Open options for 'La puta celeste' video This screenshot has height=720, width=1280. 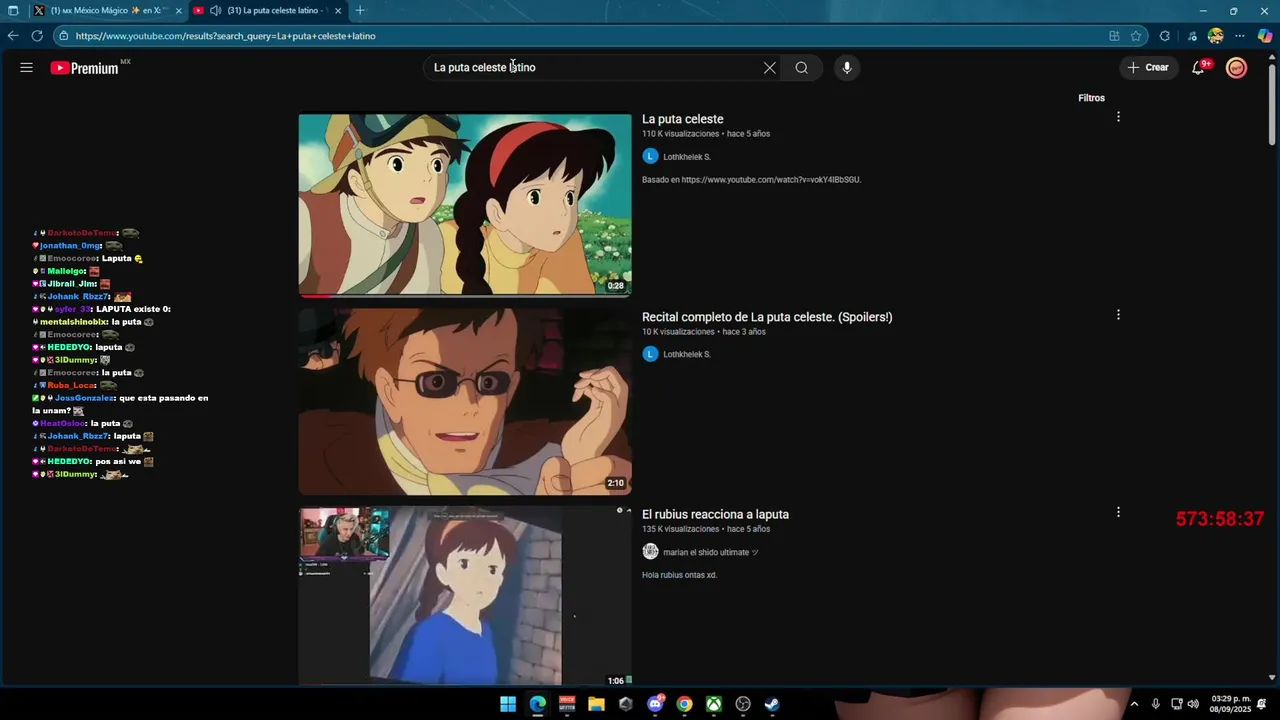point(1118,117)
